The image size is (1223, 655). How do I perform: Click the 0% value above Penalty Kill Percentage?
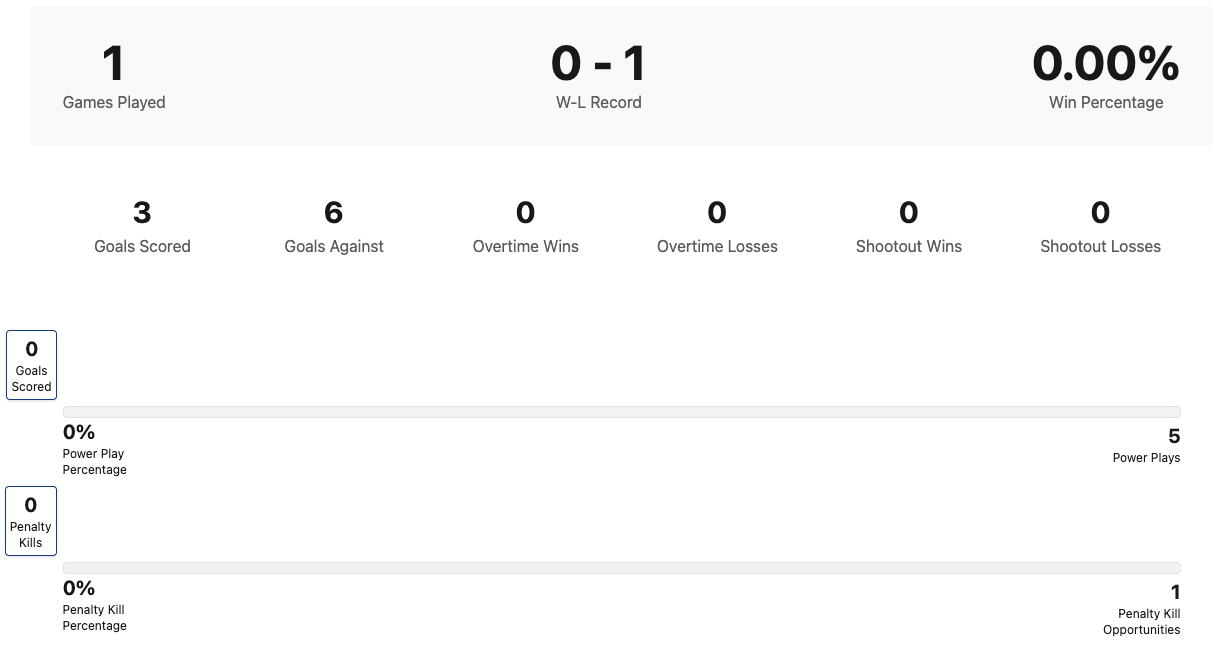79,588
